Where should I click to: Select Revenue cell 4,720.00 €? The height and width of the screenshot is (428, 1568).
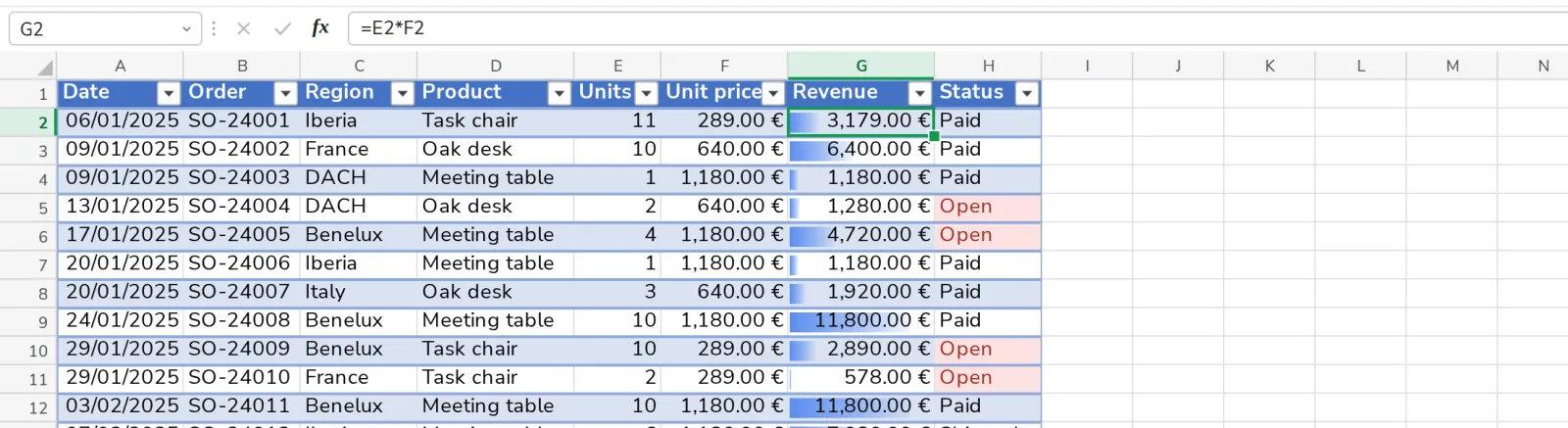tap(861, 235)
